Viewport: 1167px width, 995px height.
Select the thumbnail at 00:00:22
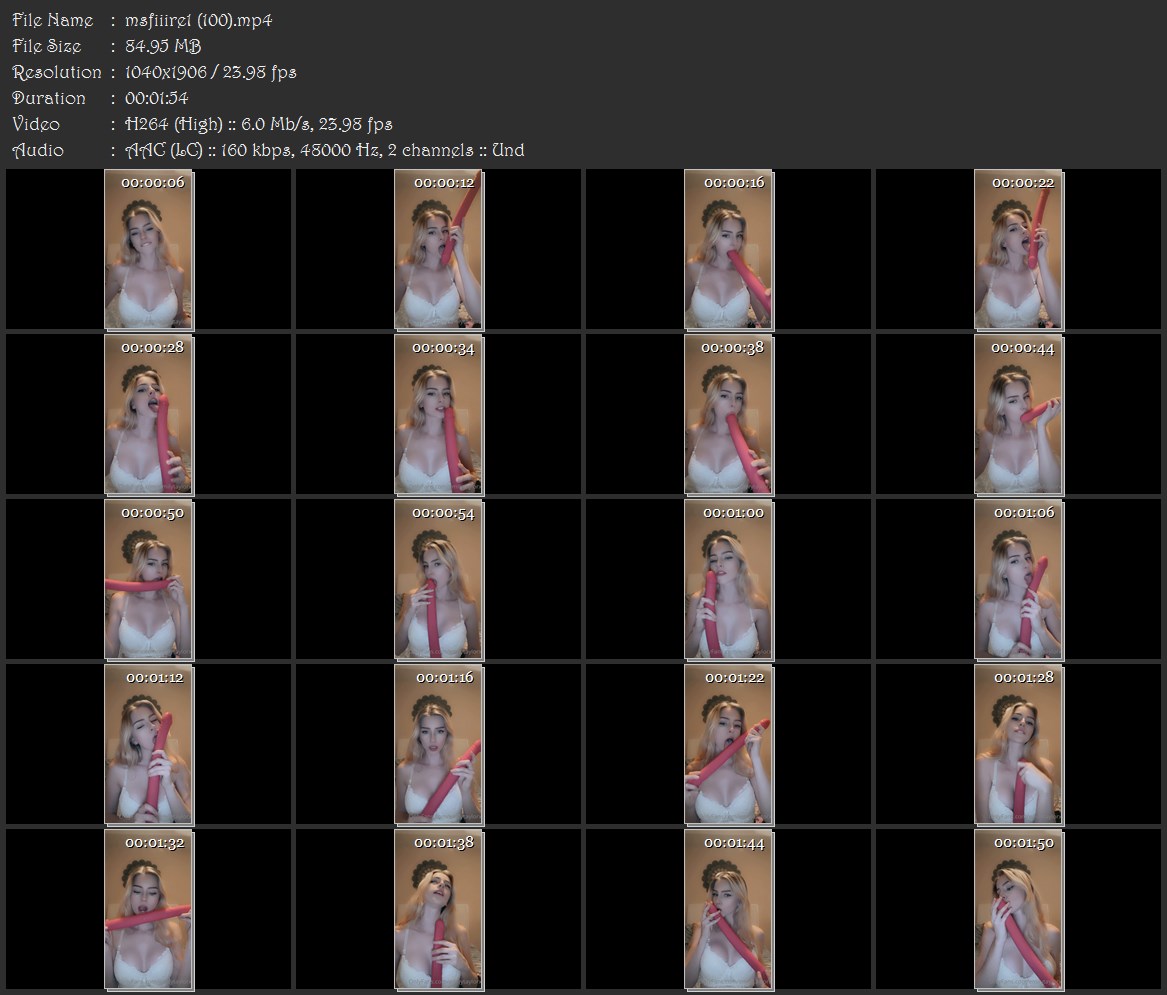[x=1019, y=249]
